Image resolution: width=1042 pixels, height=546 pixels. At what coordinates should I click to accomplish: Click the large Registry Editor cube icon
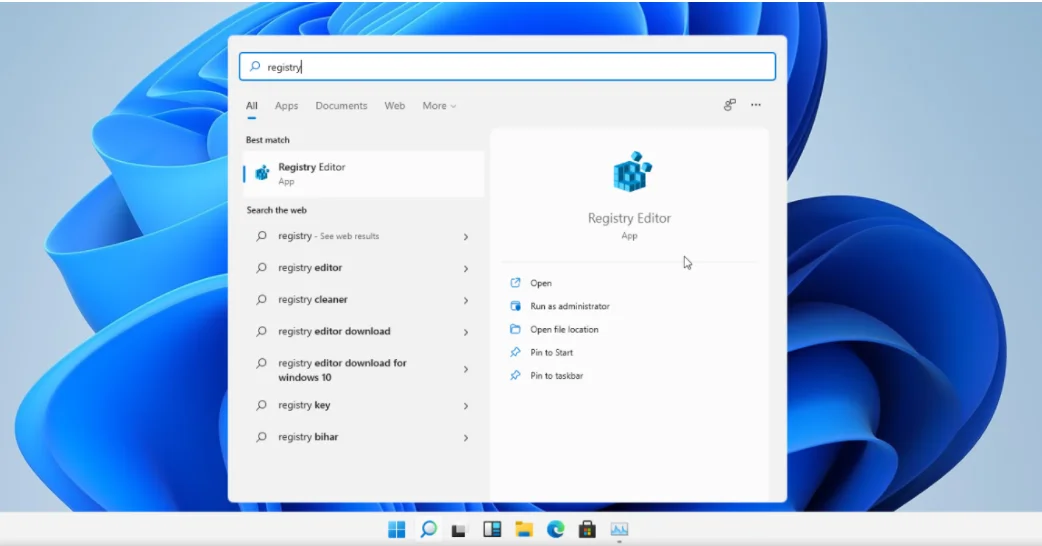point(629,173)
